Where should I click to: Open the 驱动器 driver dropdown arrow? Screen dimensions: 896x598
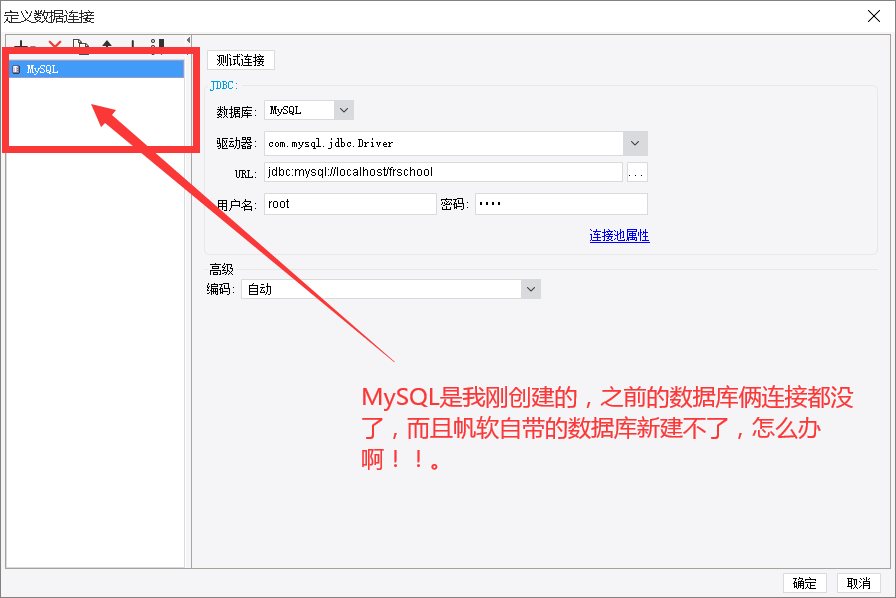click(x=635, y=143)
